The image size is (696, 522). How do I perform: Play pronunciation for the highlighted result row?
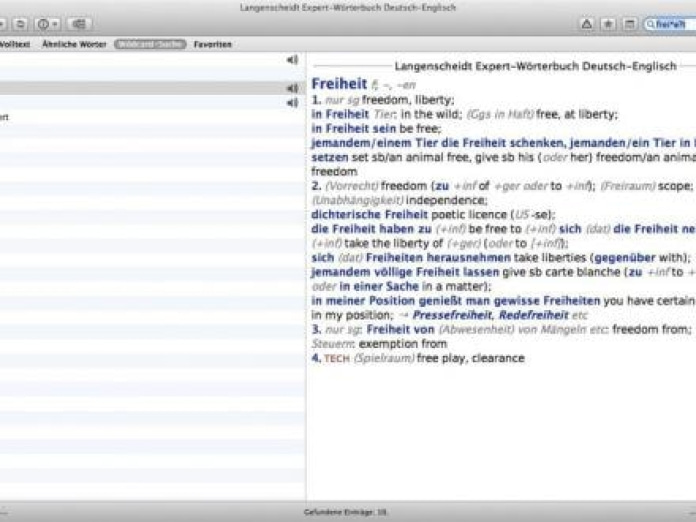(x=292, y=88)
